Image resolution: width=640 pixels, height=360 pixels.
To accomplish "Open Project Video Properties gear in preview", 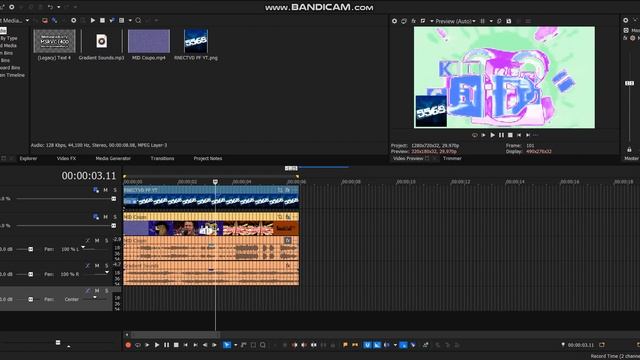I will tap(394, 21).
